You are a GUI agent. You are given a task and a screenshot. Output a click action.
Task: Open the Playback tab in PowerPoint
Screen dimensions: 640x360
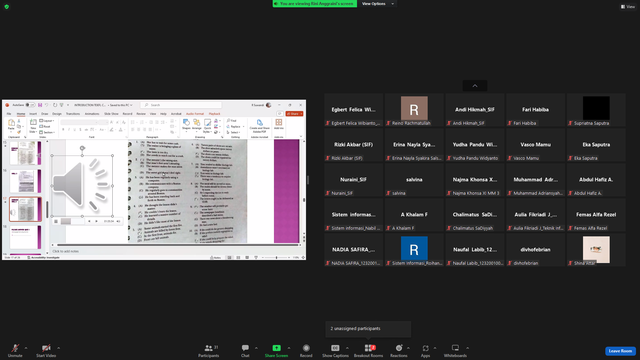click(215, 114)
